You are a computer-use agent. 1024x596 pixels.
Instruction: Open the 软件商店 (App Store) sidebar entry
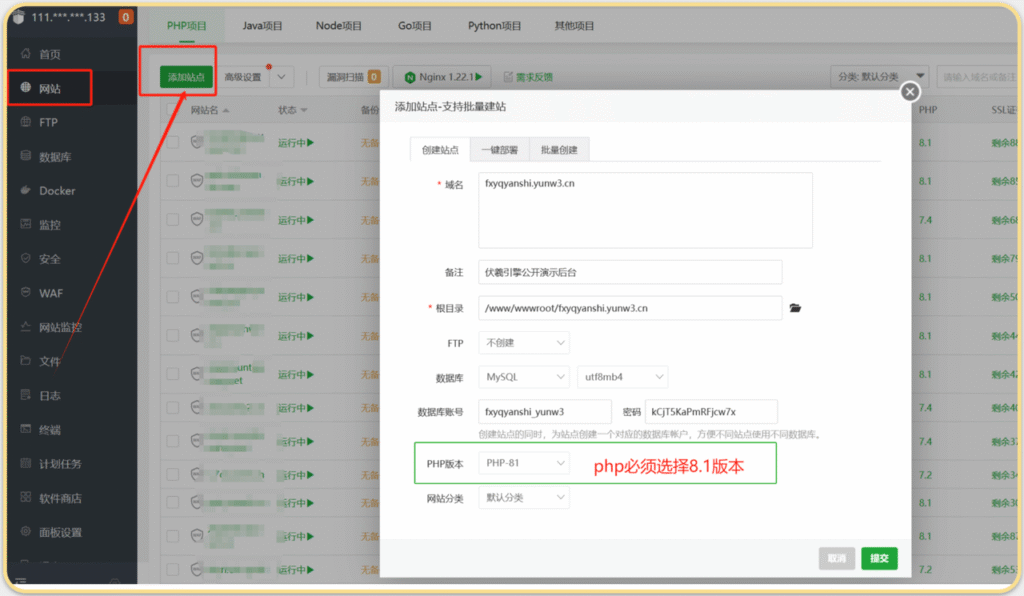coord(56,498)
